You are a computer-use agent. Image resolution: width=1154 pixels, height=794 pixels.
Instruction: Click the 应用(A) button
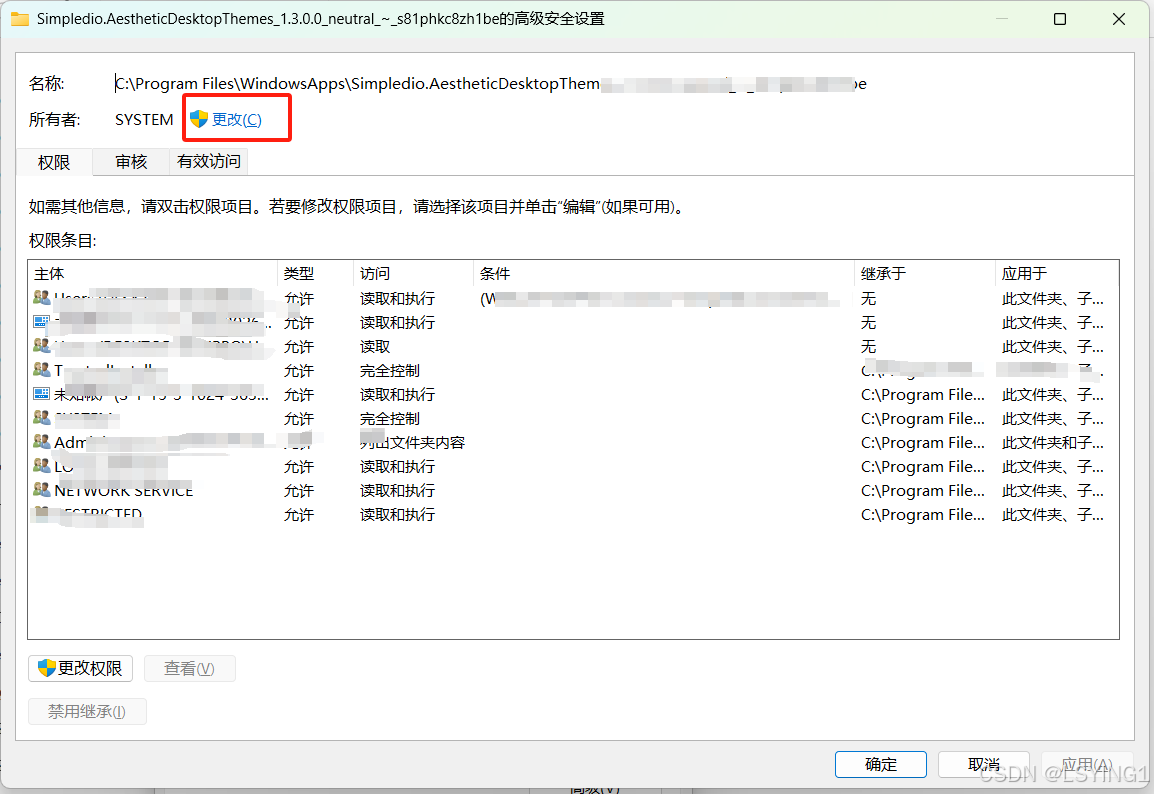[x=1086, y=764]
